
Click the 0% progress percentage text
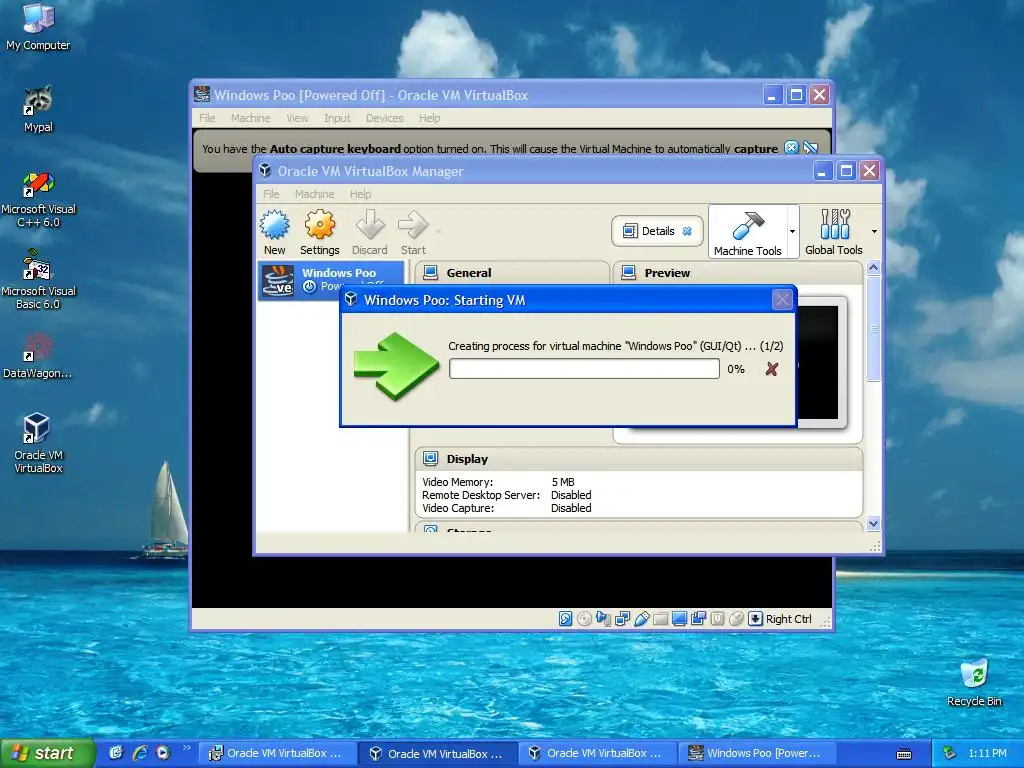point(736,369)
